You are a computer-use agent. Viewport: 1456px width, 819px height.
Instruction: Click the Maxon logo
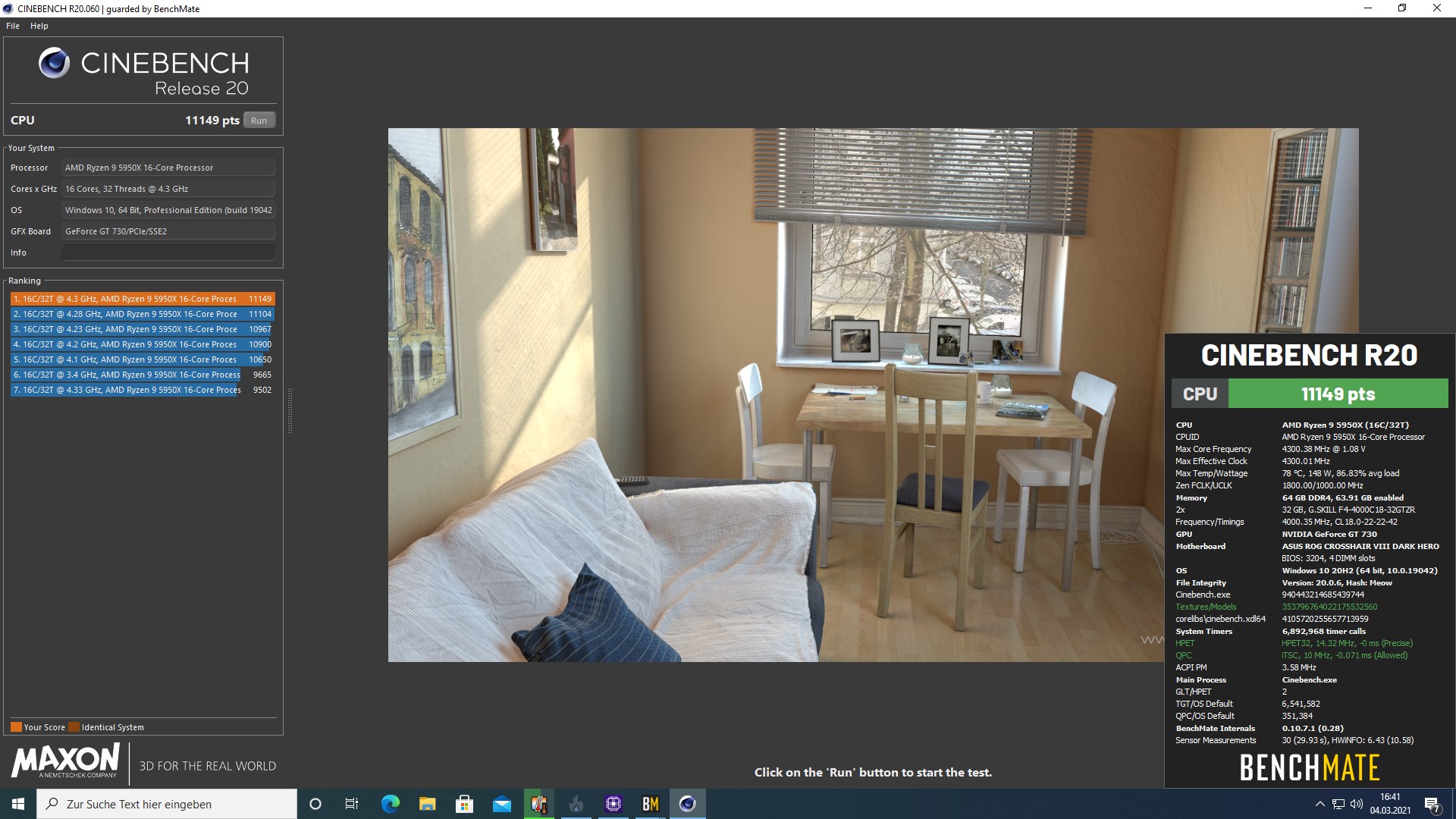[x=65, y=761]
